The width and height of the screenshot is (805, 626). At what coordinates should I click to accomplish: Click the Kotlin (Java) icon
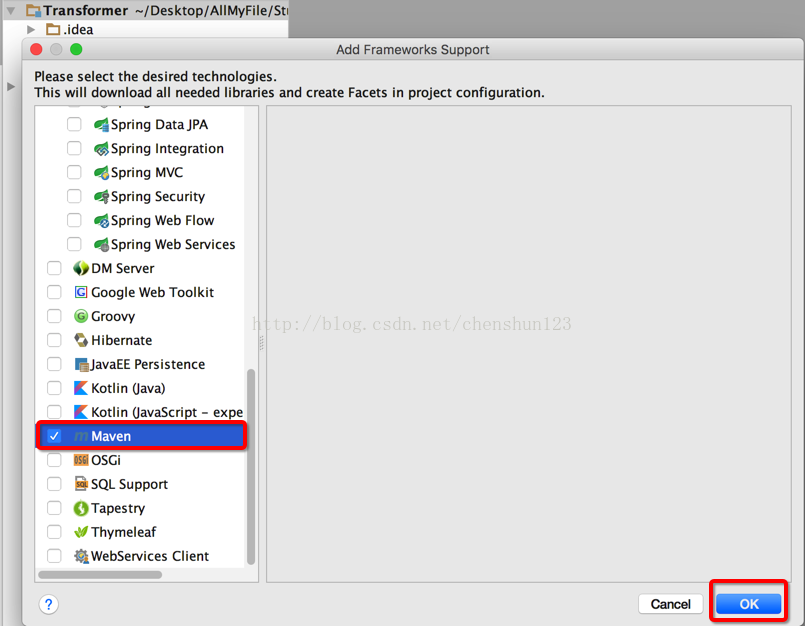81,388
